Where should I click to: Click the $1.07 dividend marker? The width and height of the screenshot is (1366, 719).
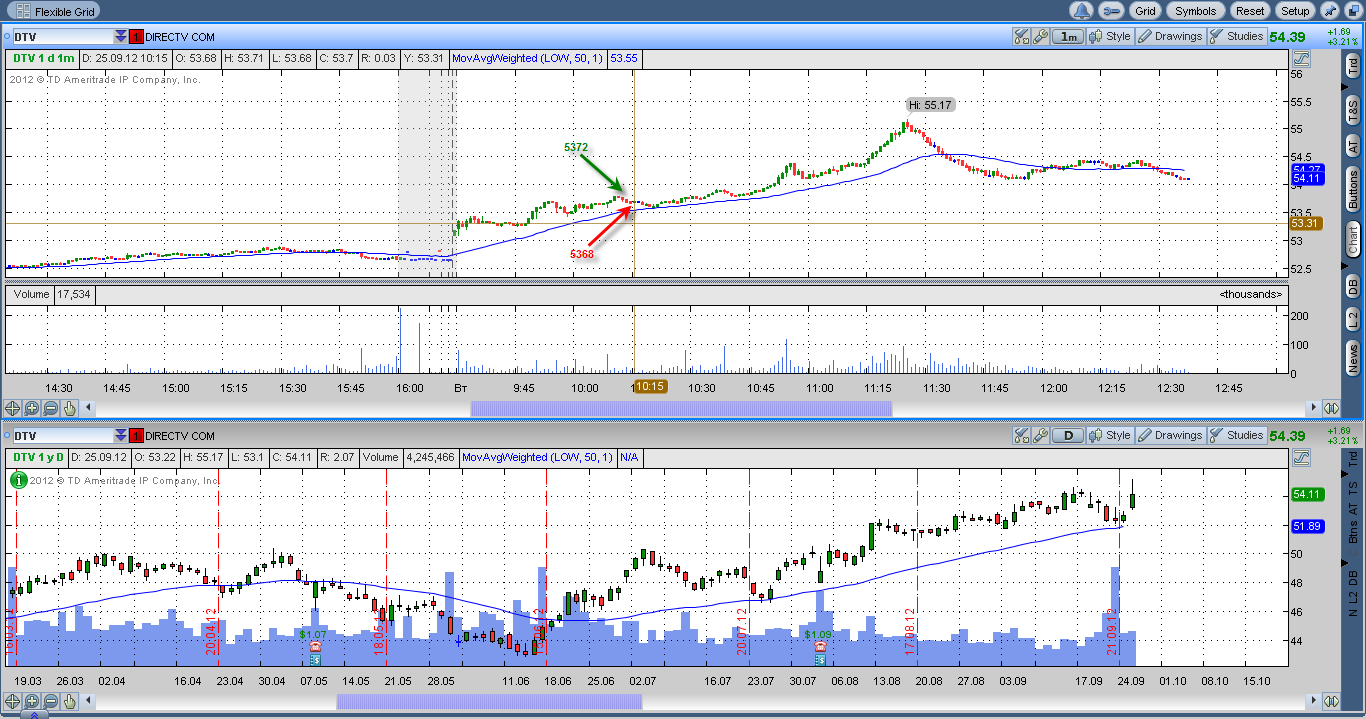pyautogui.click(x=313, y=634)
